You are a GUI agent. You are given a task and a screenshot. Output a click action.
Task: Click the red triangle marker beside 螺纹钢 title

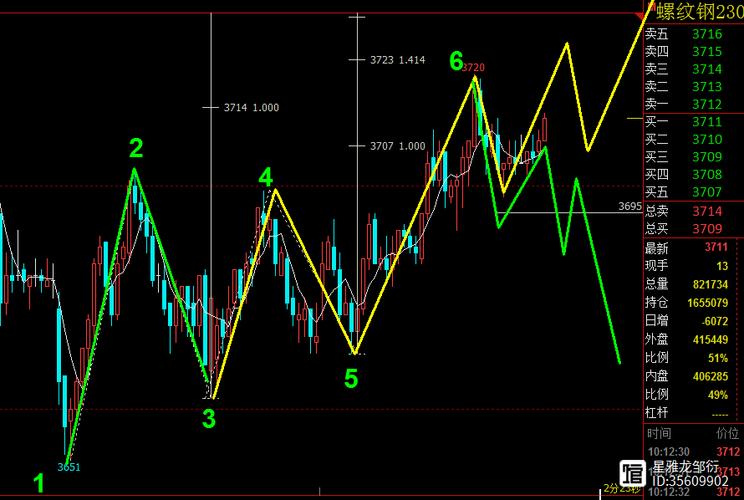click(639, 16)
